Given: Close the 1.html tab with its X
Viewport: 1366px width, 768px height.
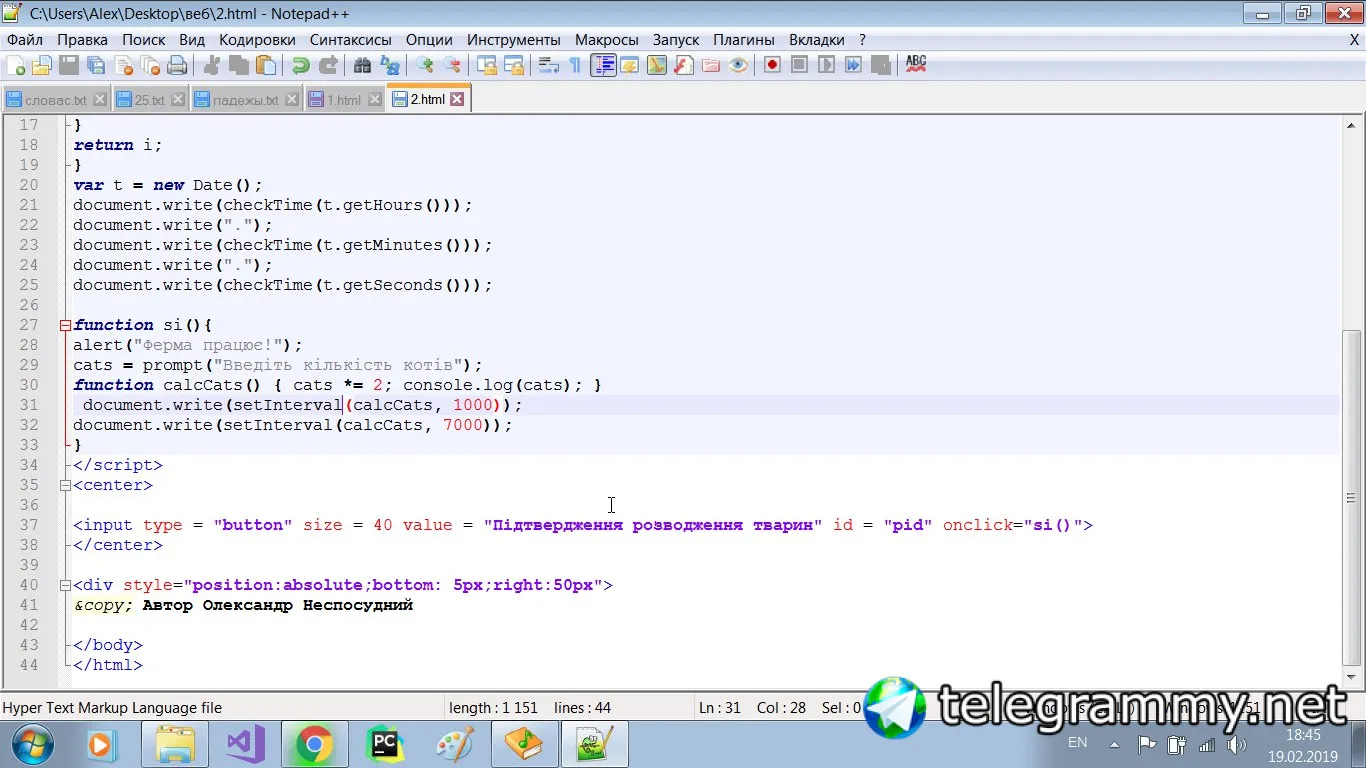Looking at the screenshot, I should click(375, 100).
